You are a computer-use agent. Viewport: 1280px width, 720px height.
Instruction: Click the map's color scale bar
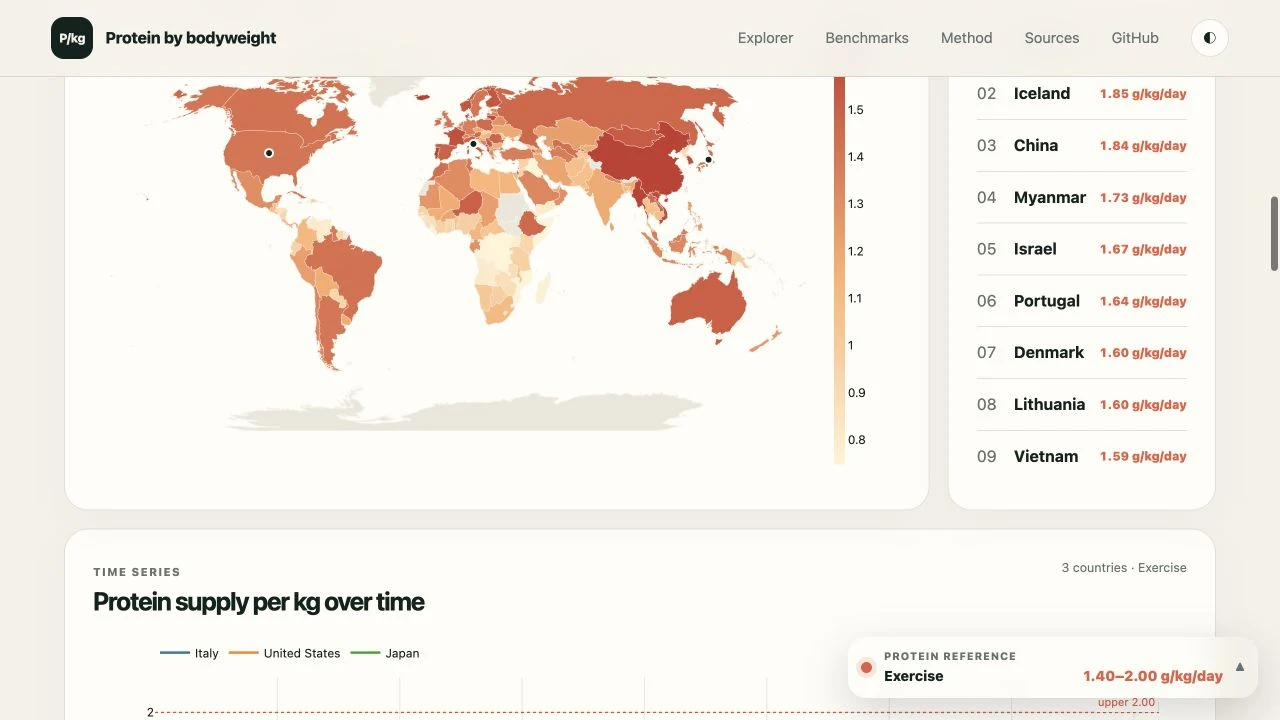click(x=839, y=270)
